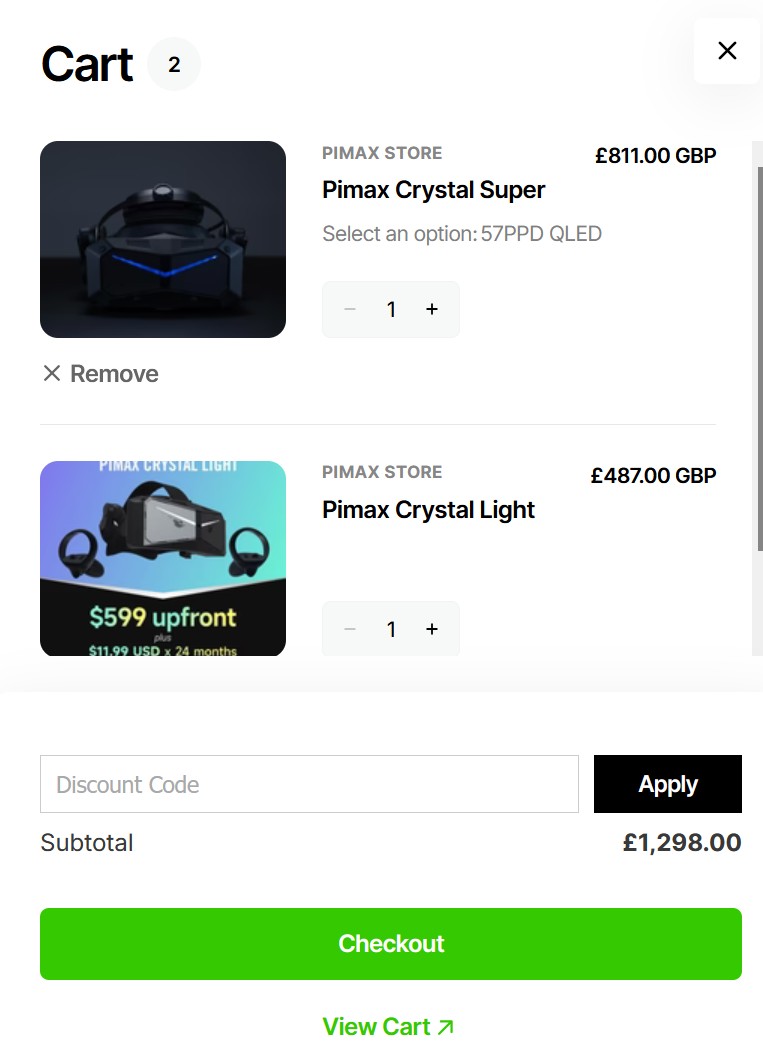Select the Crystal Light quantity value field

(391, 629)
